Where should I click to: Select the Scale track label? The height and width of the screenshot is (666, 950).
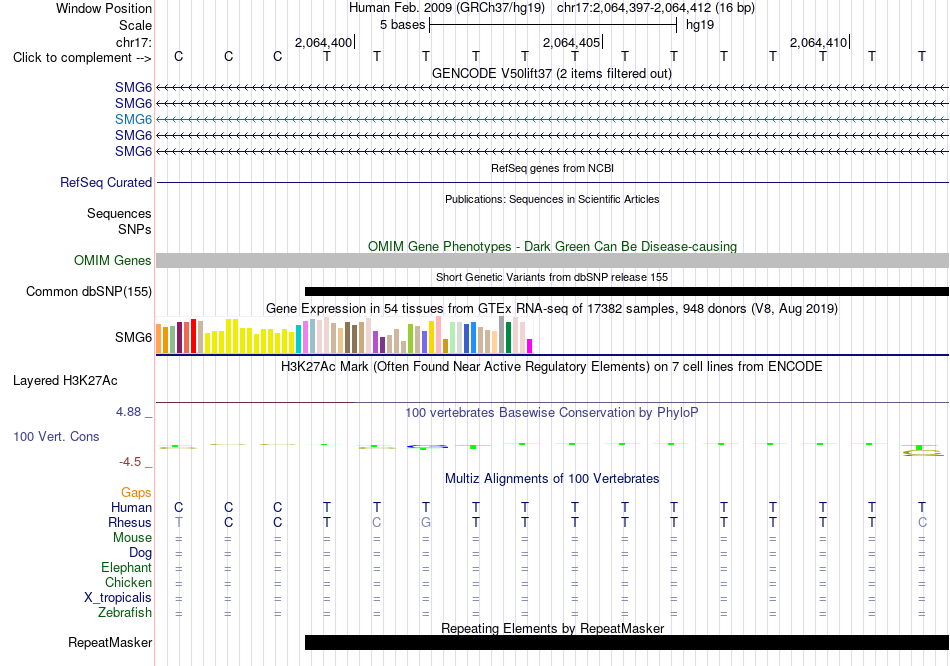[x=135, y=25]
